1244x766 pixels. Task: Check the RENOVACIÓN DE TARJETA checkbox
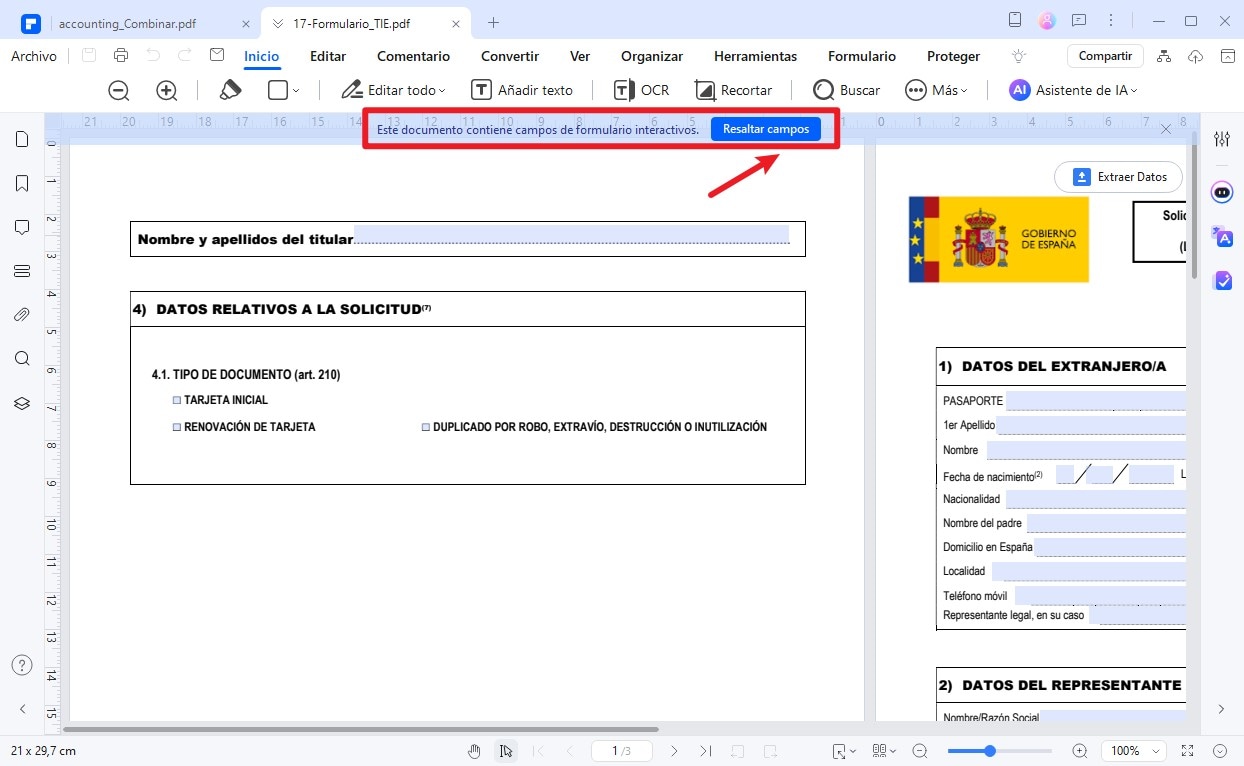177,427
